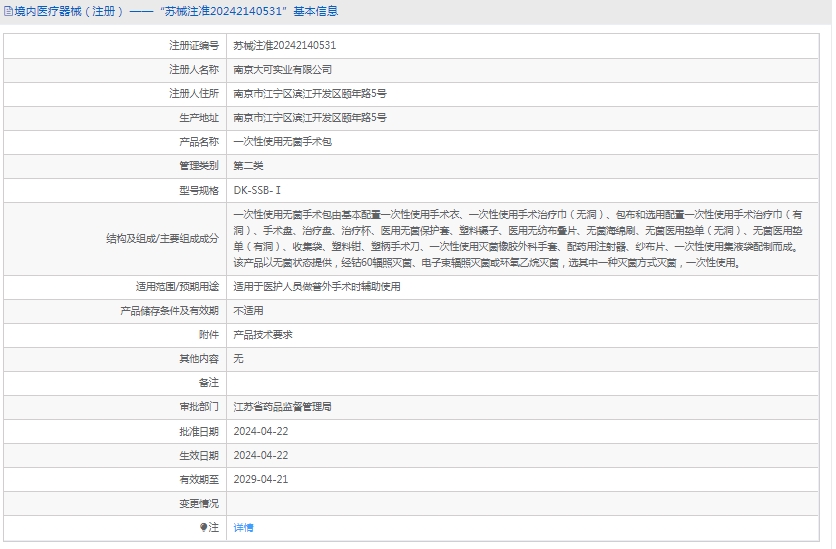Click the 结构及组成/主要组成成分 row label

(162, 239)
